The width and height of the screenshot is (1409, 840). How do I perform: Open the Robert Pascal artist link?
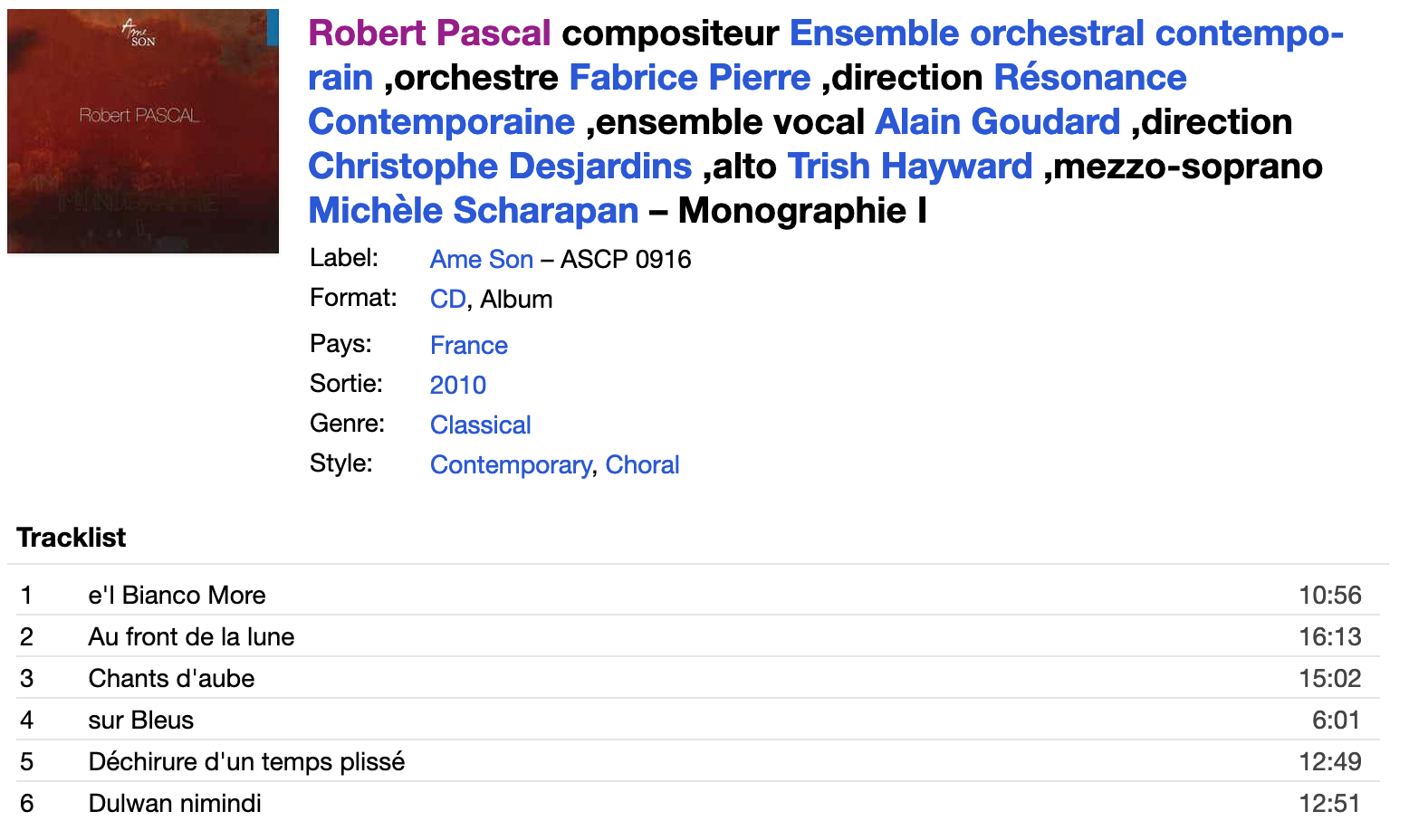click(x=429, y=33)
